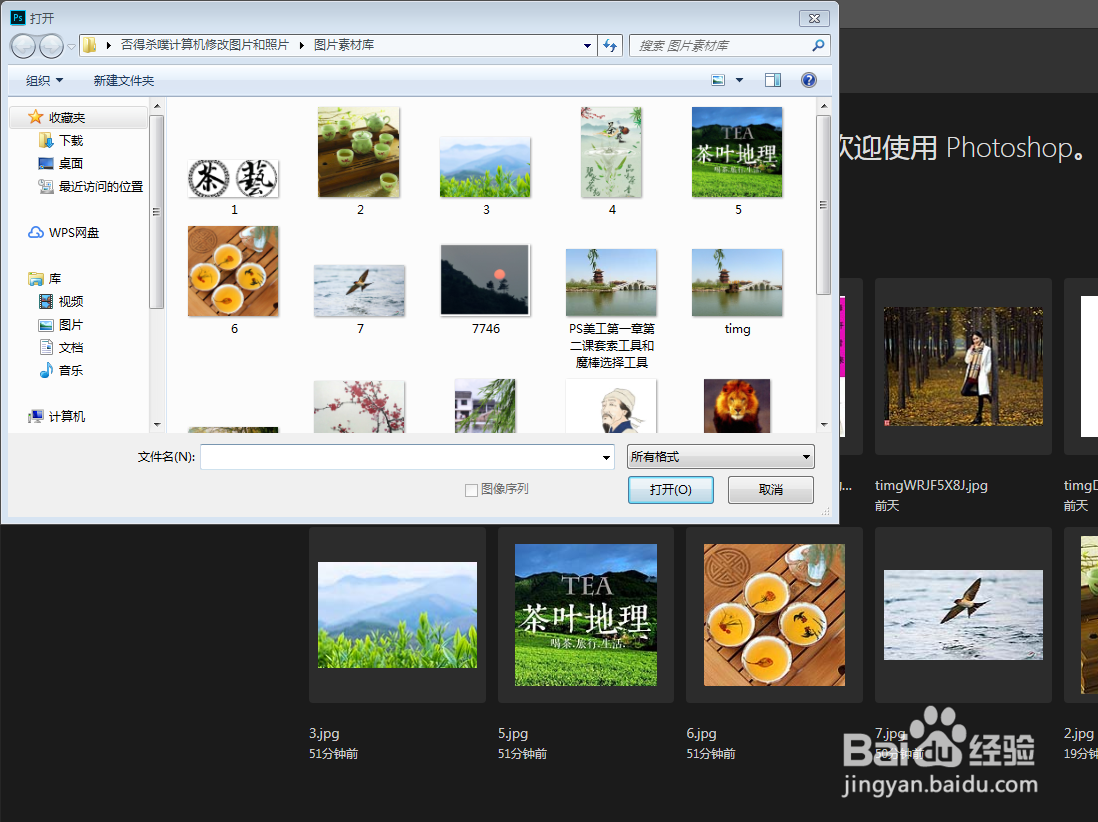The width and height of the screenshot is (1098, 822).
Task: Enable the 图像序列 checkbox
Action: pyautogui.click(x=471, y=490)
